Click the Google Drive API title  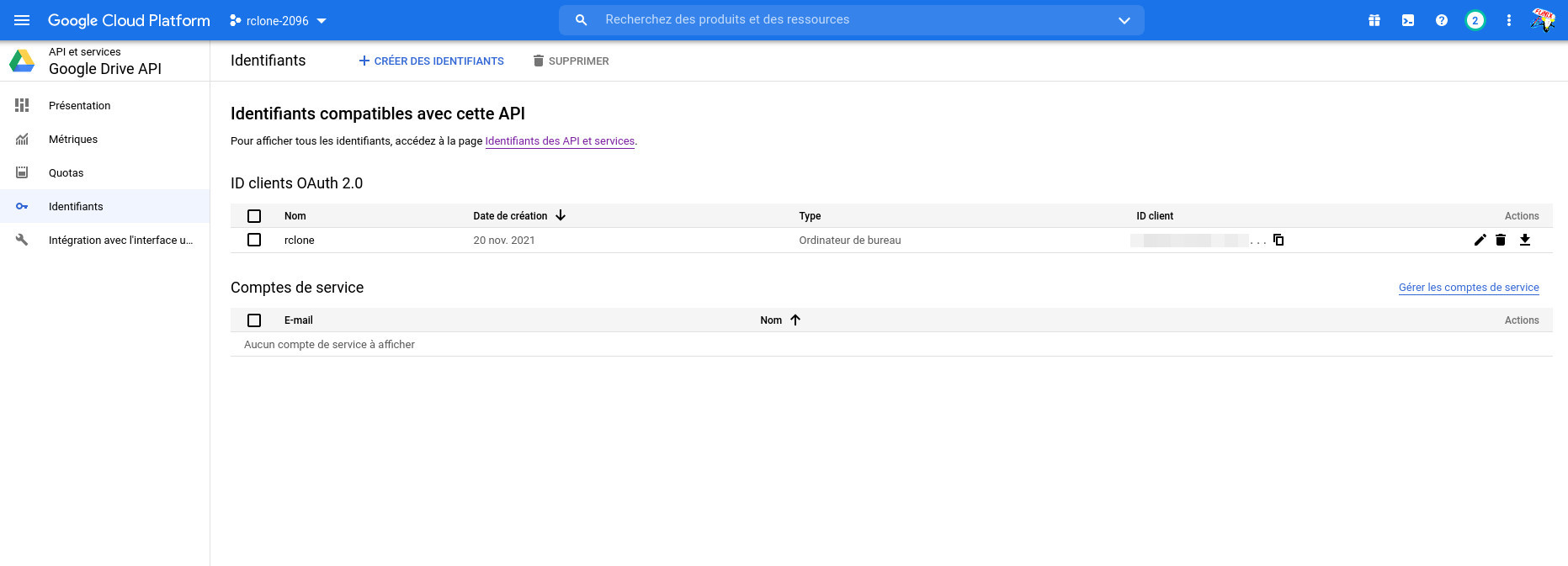point(105,69)
